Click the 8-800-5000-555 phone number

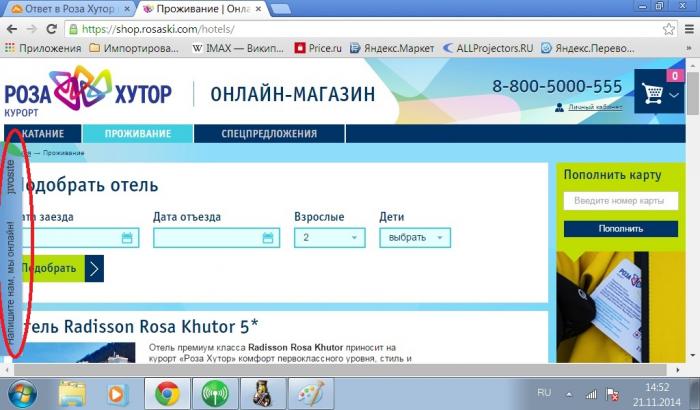(x=557, y=86)
